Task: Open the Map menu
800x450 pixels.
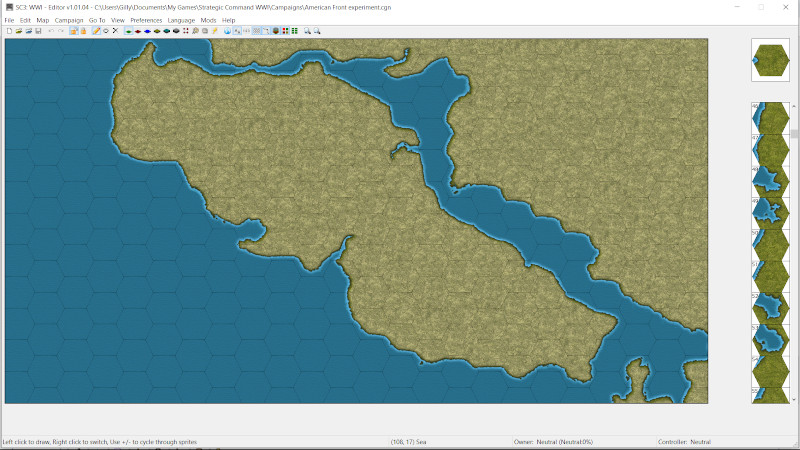Action: pyautogui.click(x=43, y=20)
